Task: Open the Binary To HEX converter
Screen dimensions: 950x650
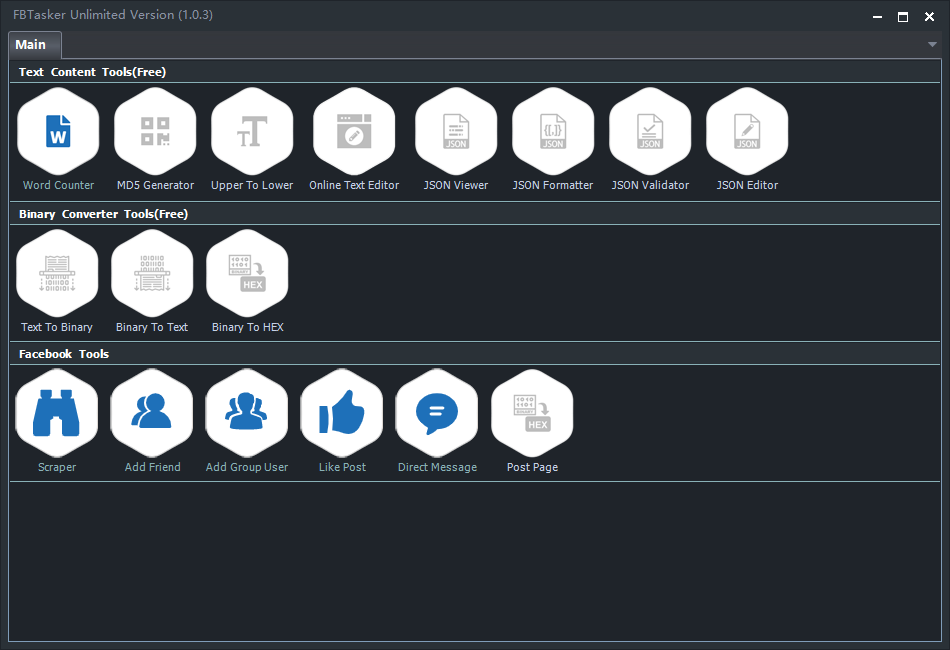Action: point(247,273)
